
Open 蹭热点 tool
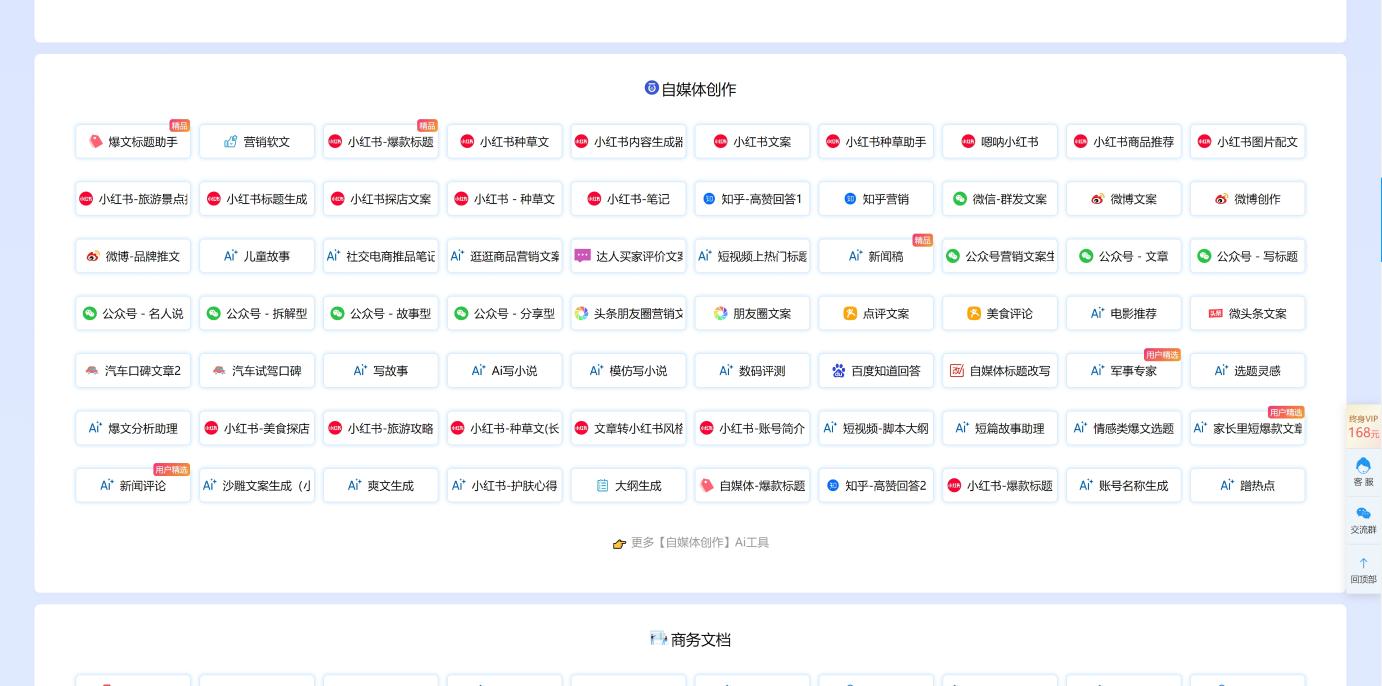click(x=1249, y=485)
